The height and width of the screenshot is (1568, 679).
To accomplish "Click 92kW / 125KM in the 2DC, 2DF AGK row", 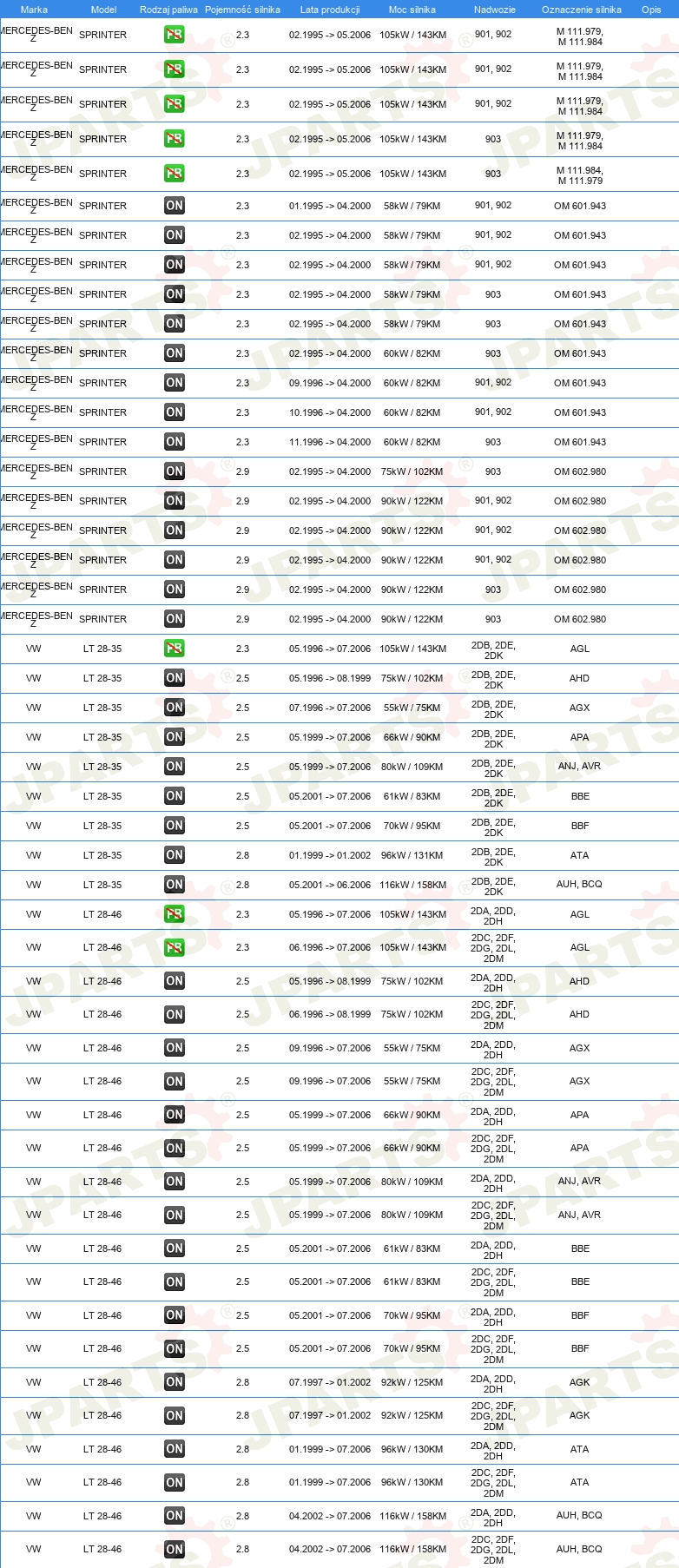I will pyautogui.click(x=412, y=1415).
